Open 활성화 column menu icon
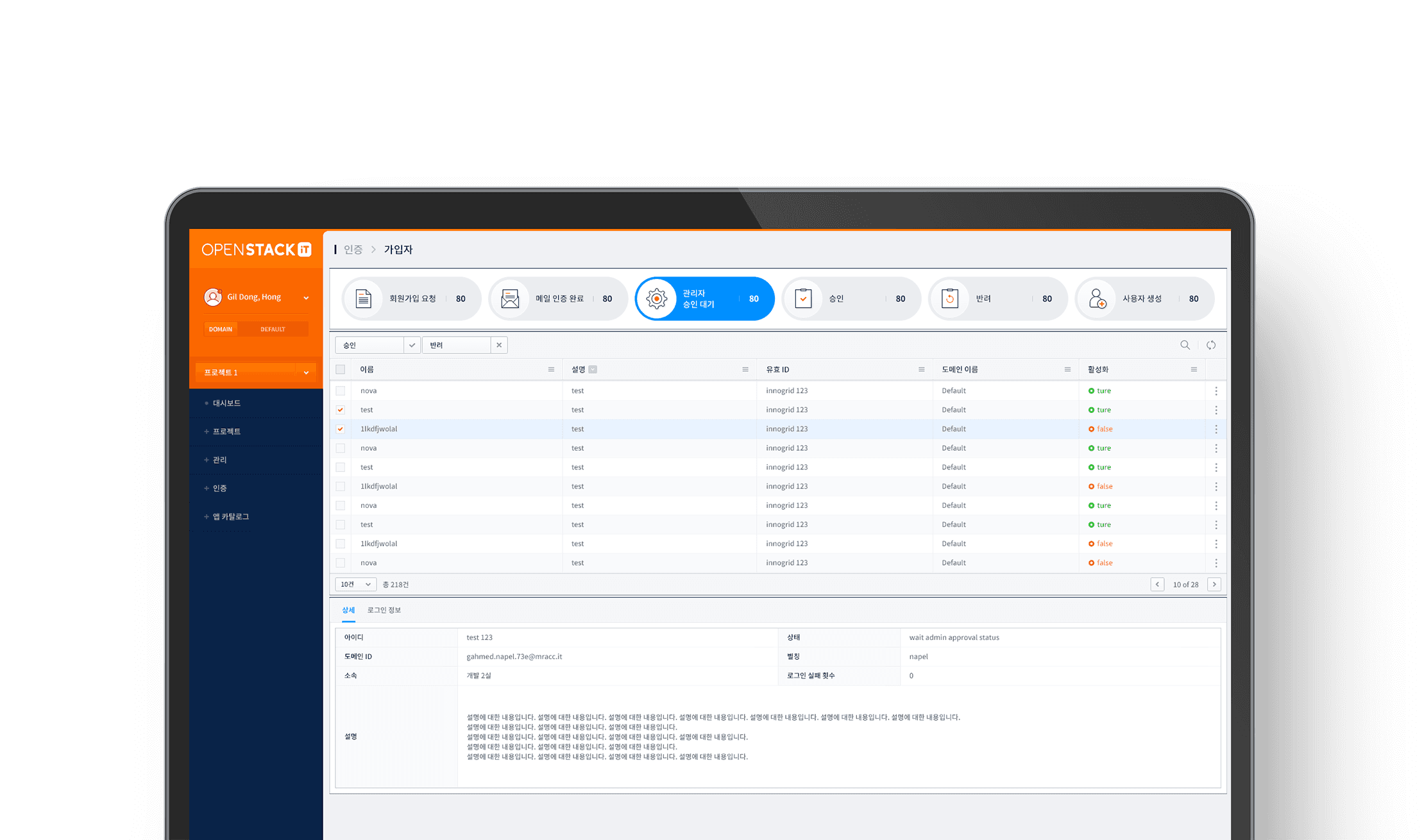Image resolution: width=1424 pixels, height=840 pixels. pos(1194,369)
